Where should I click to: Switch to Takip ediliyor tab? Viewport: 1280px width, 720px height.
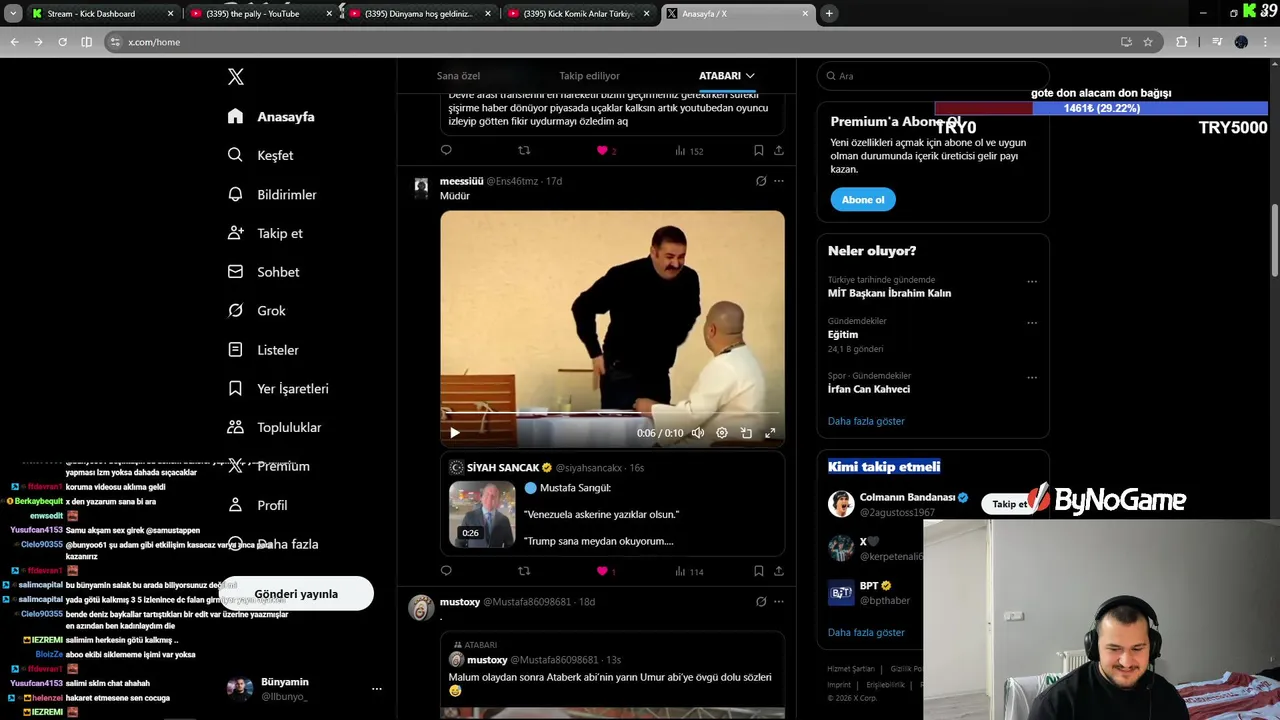click(589, 76)
